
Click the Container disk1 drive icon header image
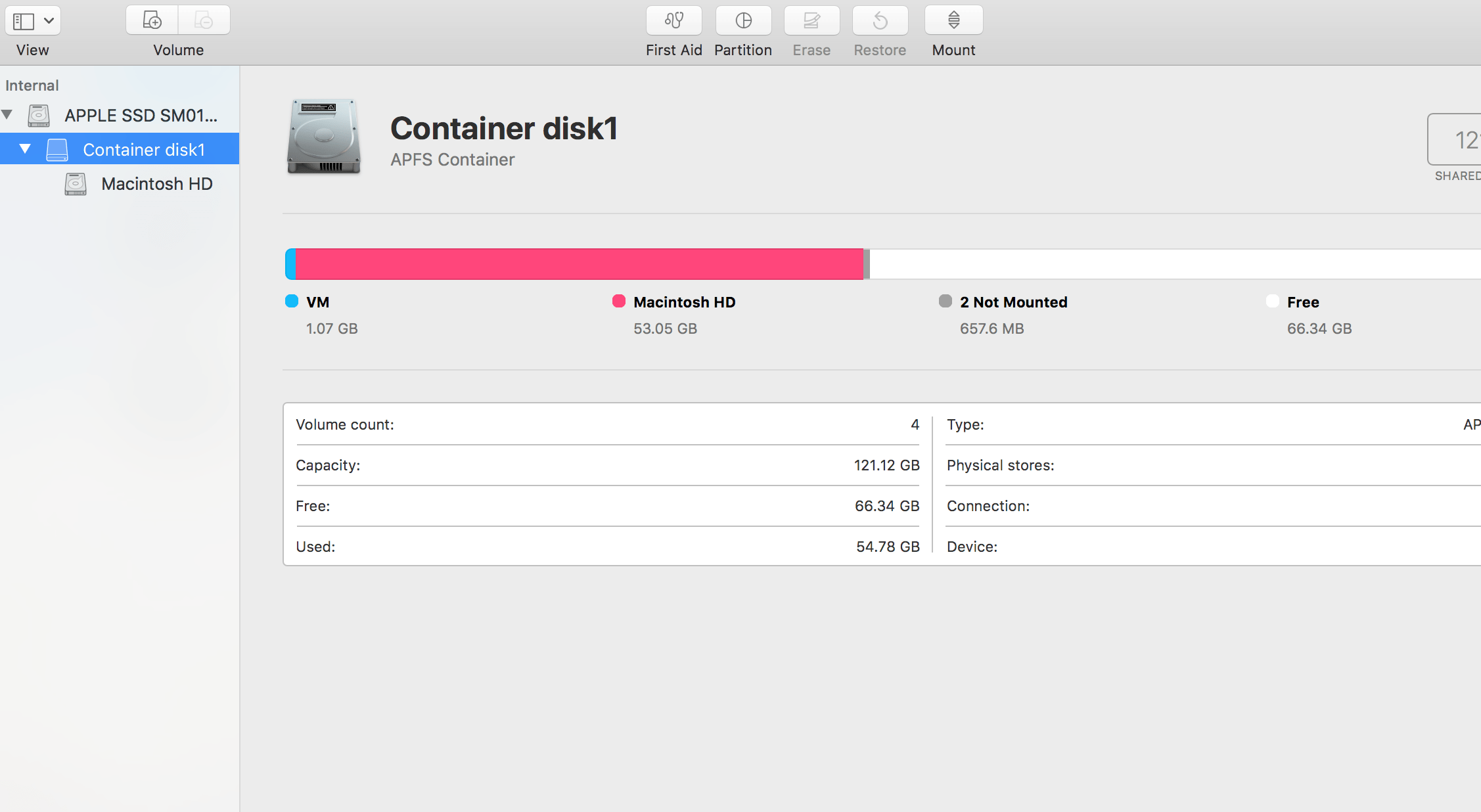[x=323, y=138]
